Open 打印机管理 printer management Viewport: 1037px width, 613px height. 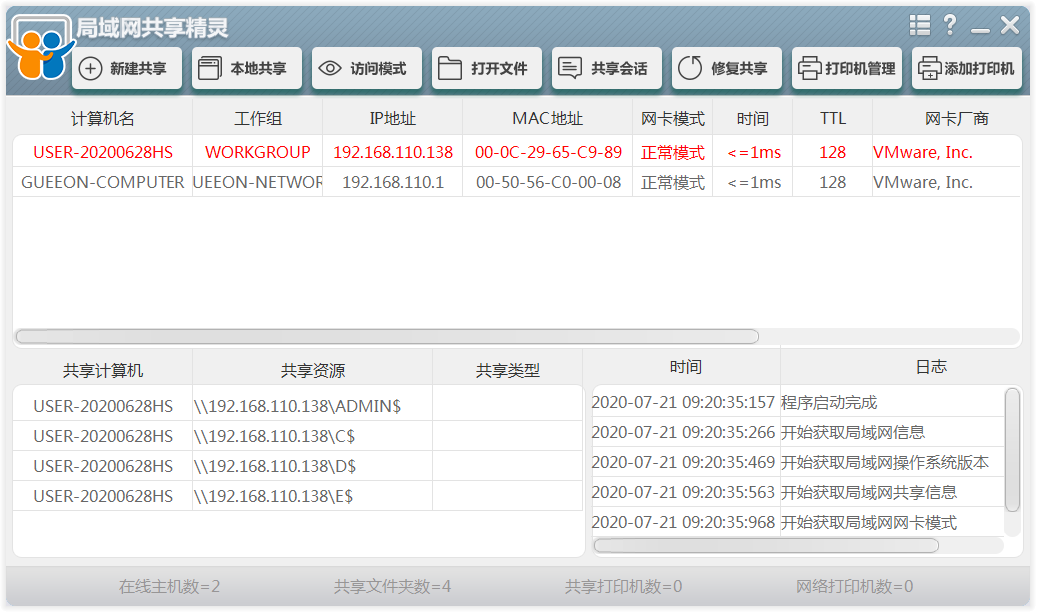[x=846, y=69]
